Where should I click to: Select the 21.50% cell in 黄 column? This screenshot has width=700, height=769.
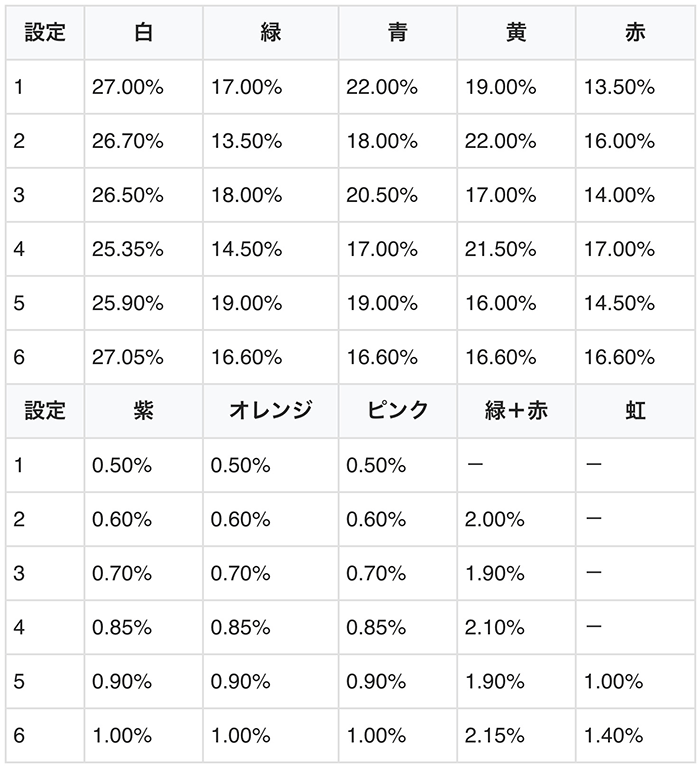(501, 249)
